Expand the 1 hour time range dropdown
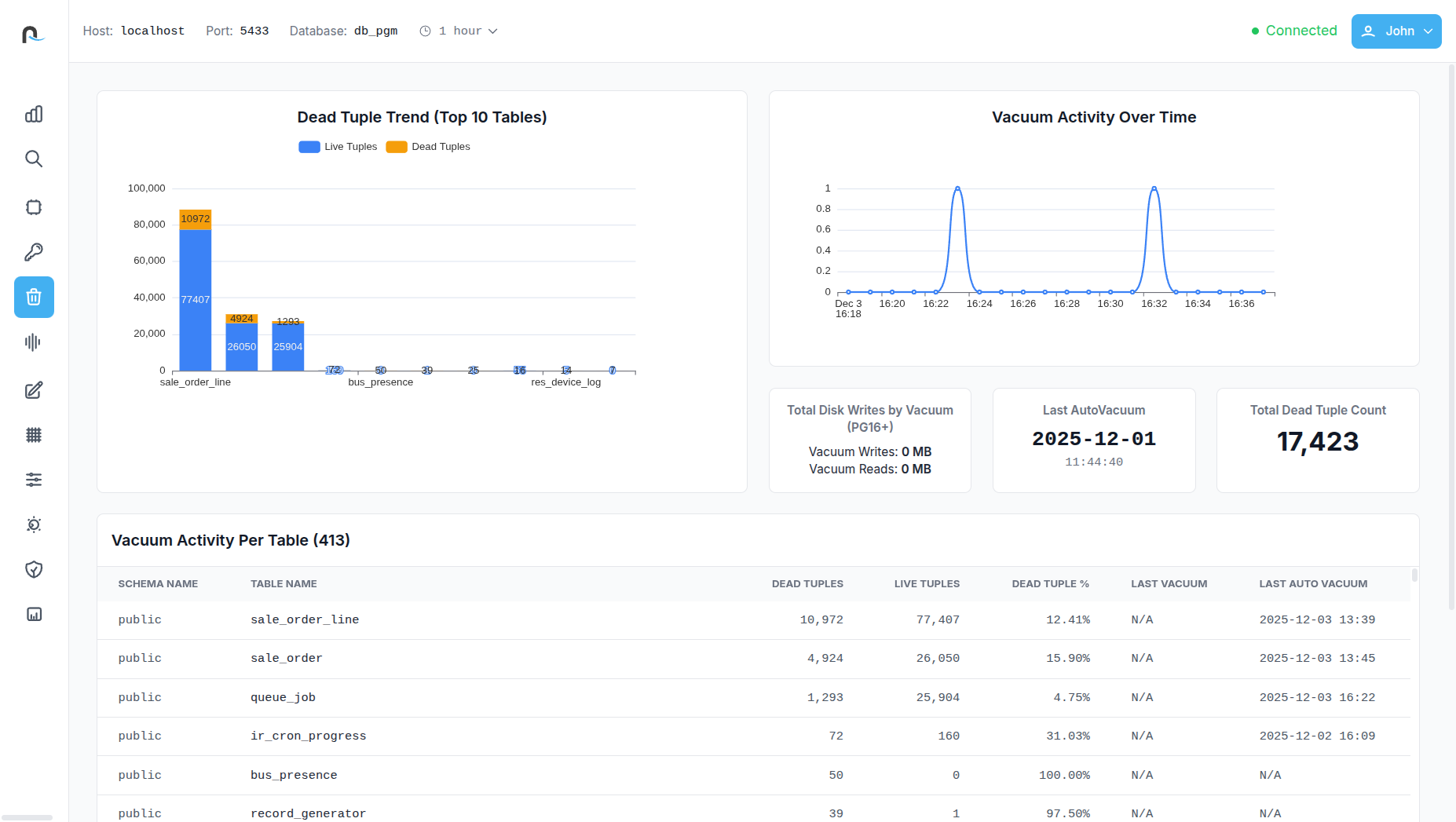This screenshot has height=822, width=1456. (x=459, y=31)
